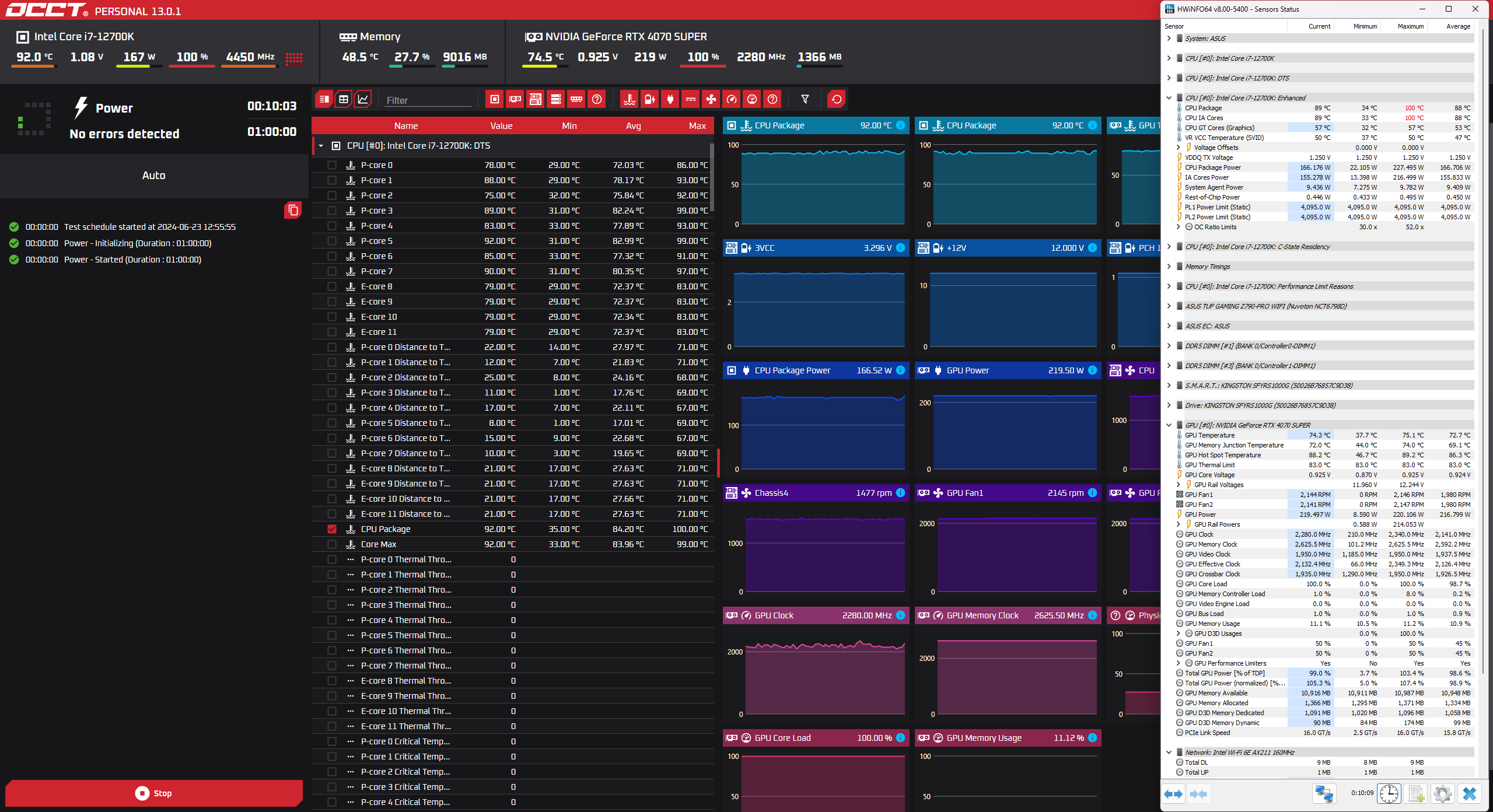Screen dimensions: 1493x812
Task: Click GPU Core Load graph panel
Action: 816,770
